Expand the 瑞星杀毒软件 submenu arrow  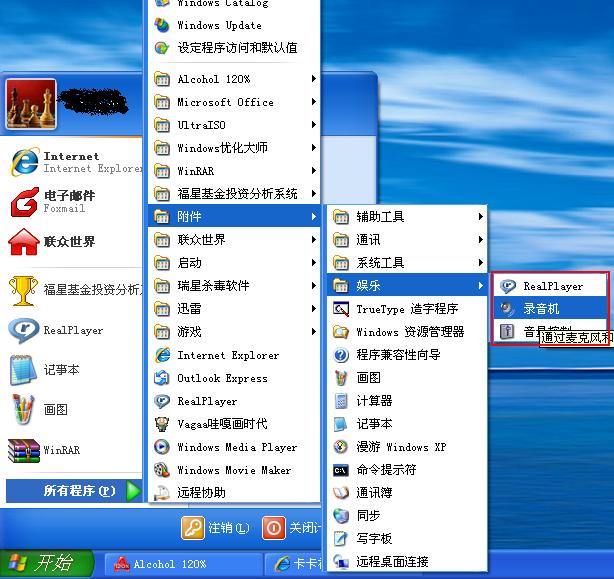tap(314, 286)
